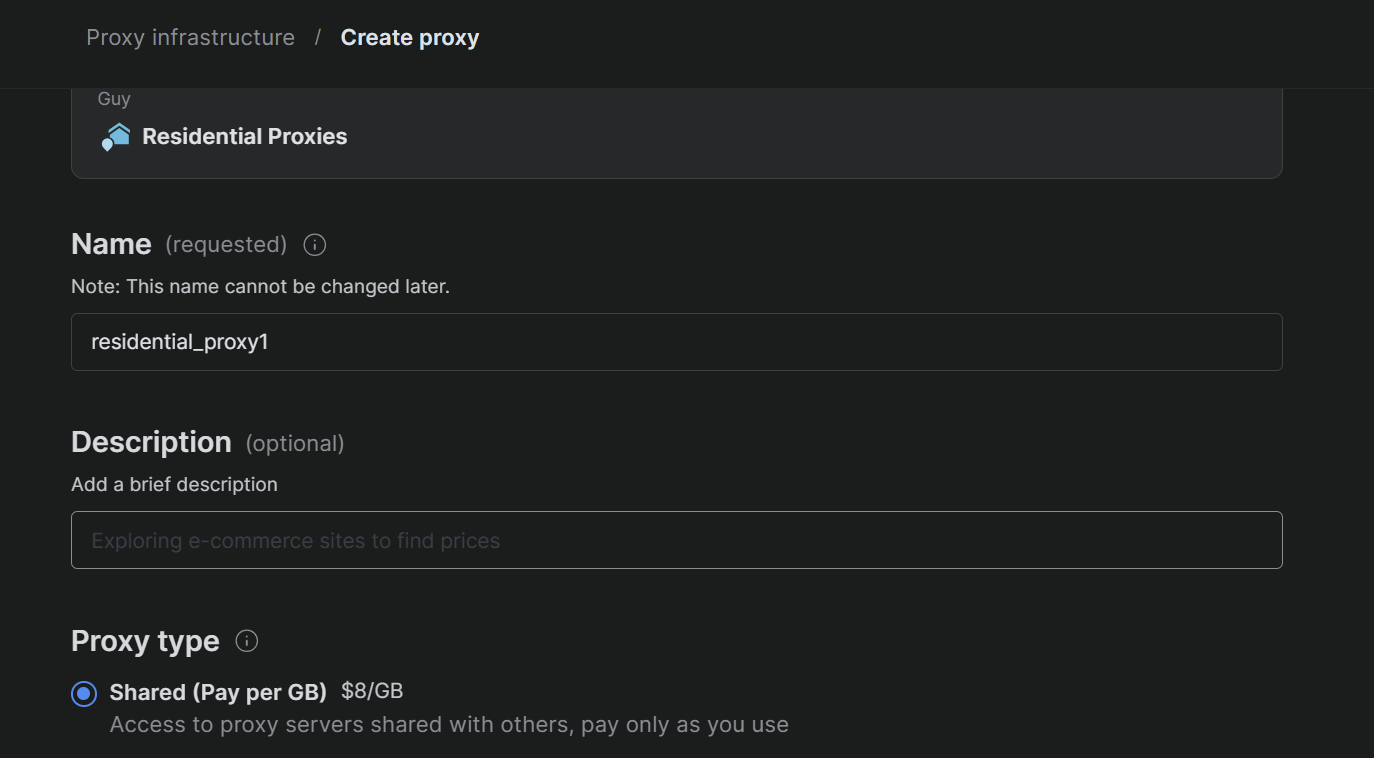1374x758 pixels.
Task: Click the info icon beside Name
Action: [314, 245]
